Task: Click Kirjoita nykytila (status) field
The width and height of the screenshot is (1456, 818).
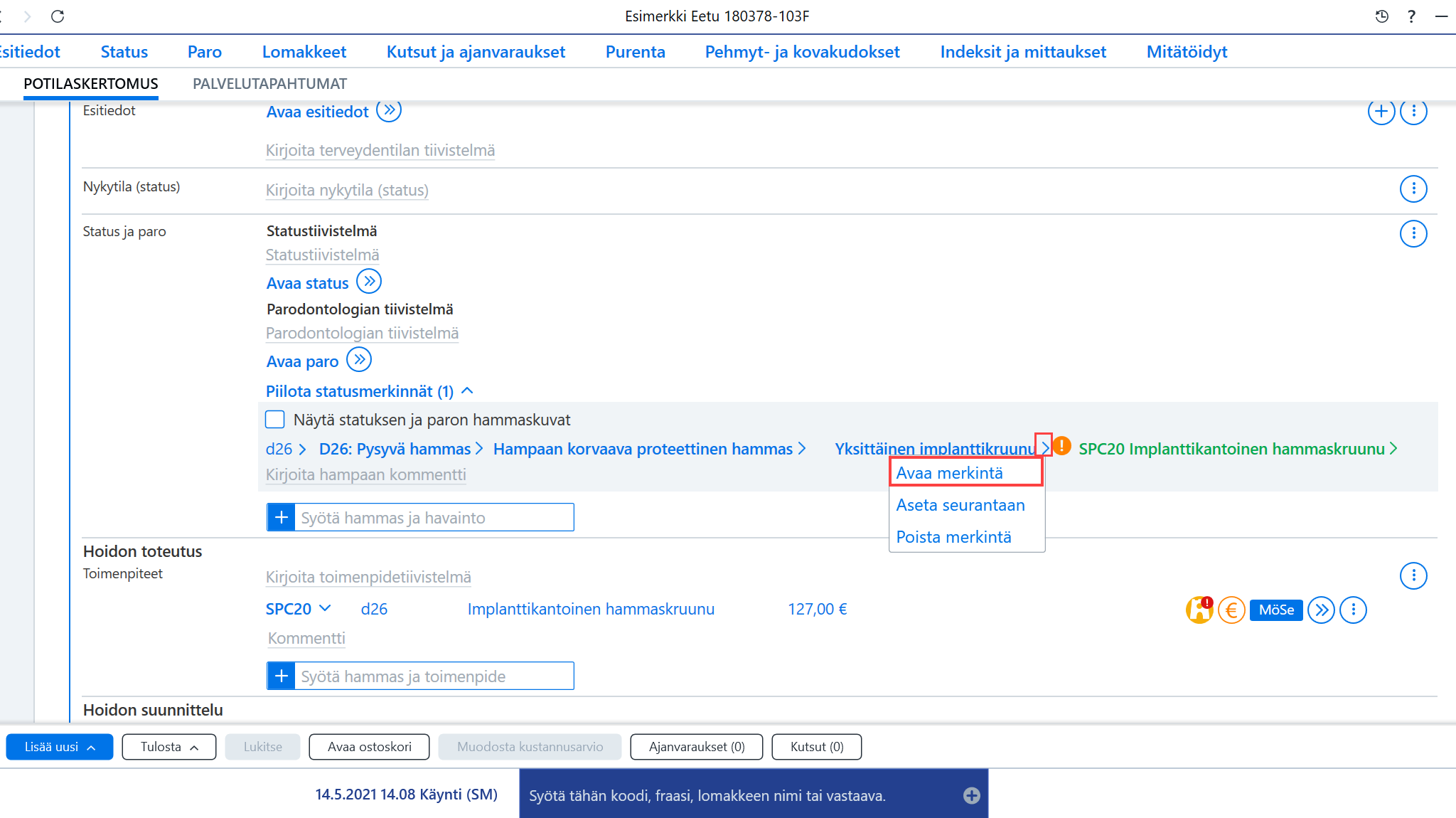Action: [x=347, y=190]
